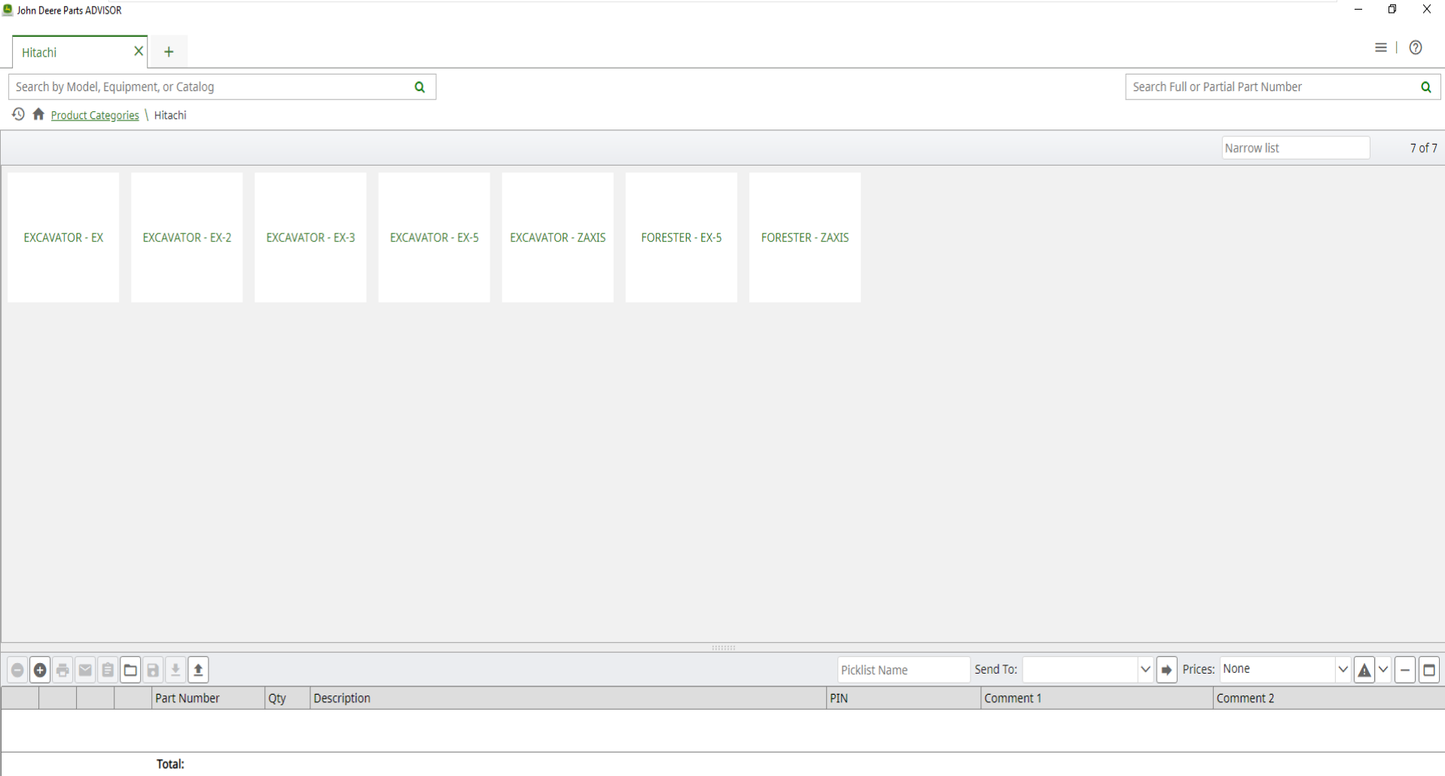
Task: Open the EXCAVATOR - EX-3 category tile
Action: coord(311,238)
